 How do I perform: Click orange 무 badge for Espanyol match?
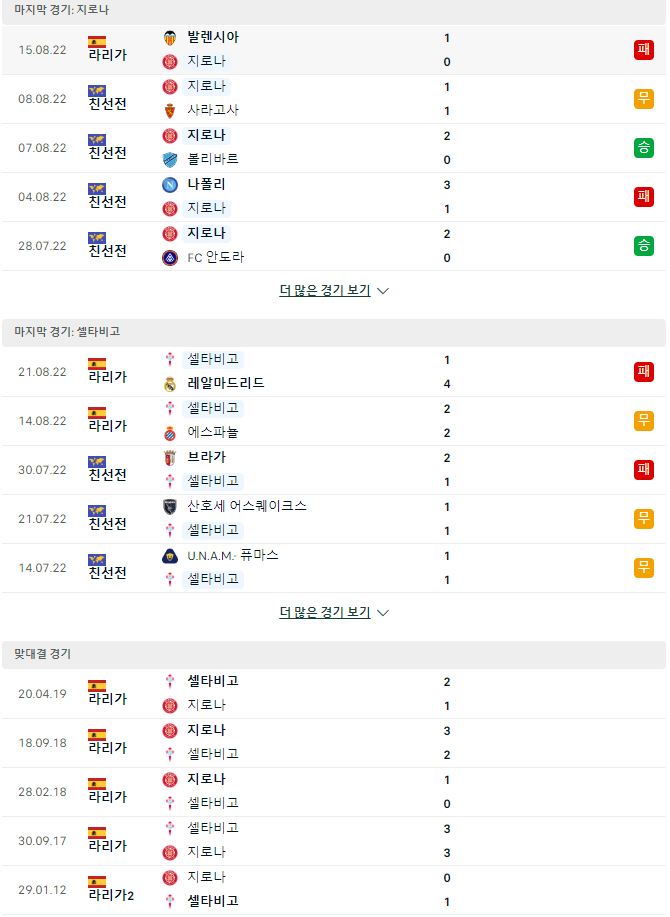pyautogui.click(x=644, y=420)
